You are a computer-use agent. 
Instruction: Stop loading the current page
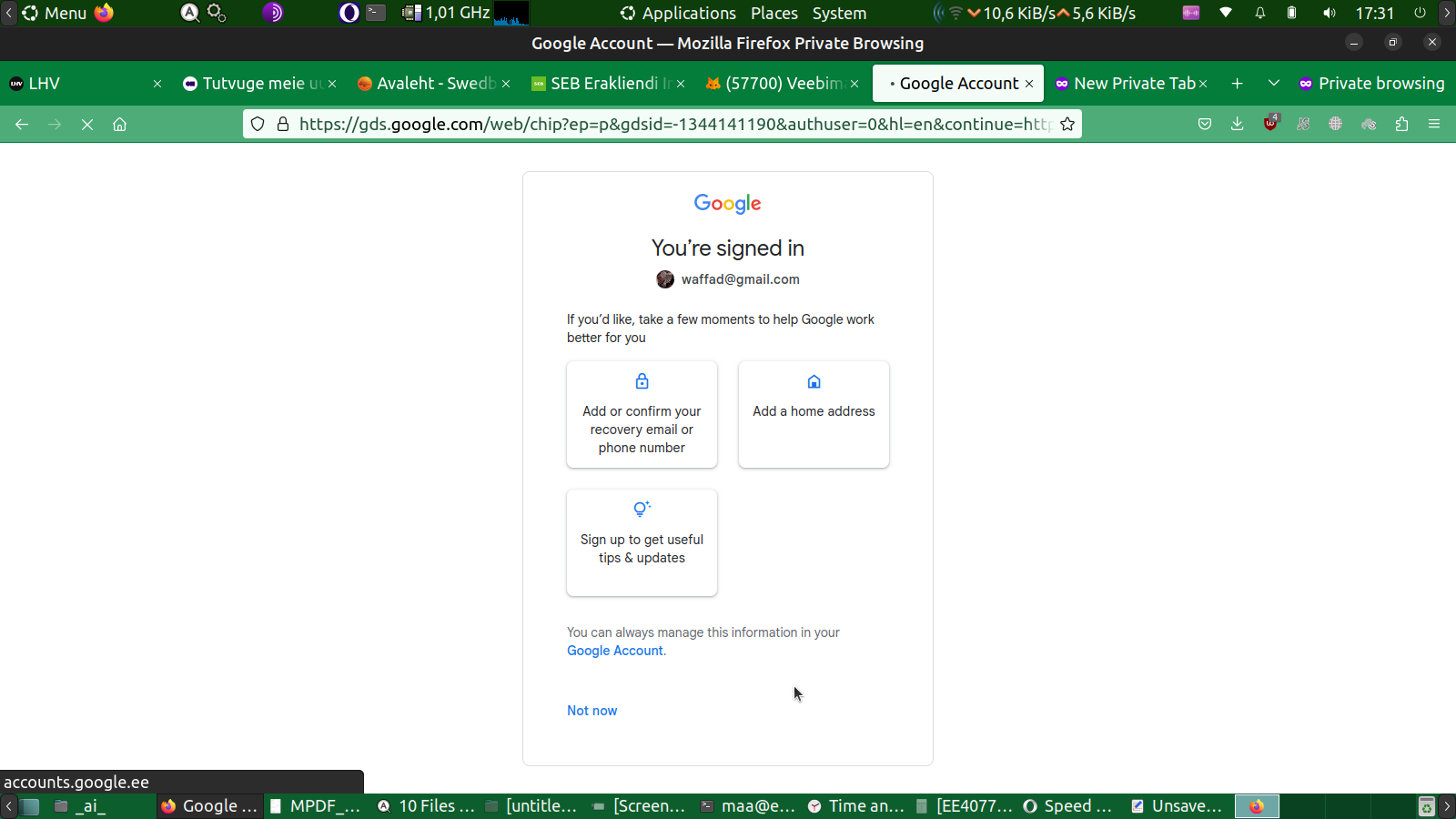pos(87,124)
